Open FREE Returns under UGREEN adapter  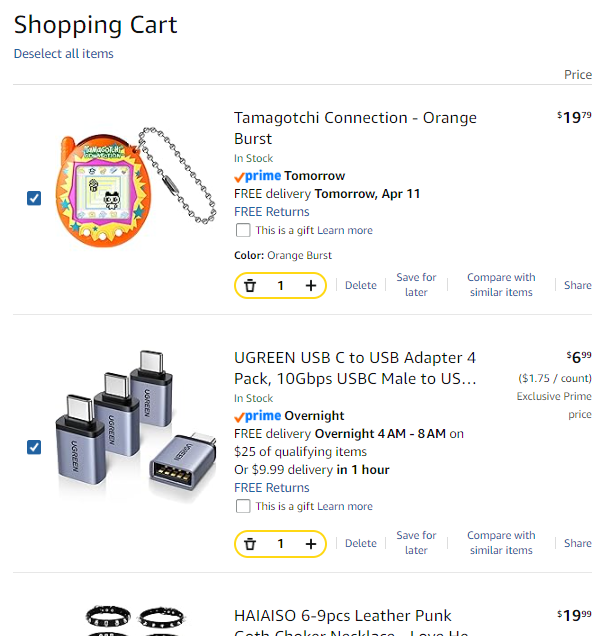click(x=272, y=488)
